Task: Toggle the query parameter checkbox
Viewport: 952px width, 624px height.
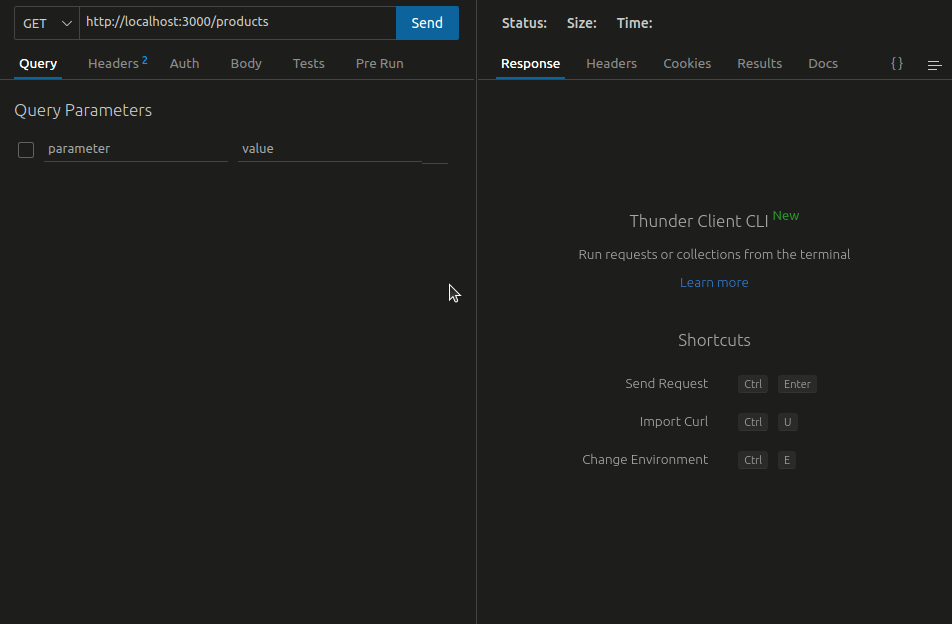Action: tap(26, 150)
